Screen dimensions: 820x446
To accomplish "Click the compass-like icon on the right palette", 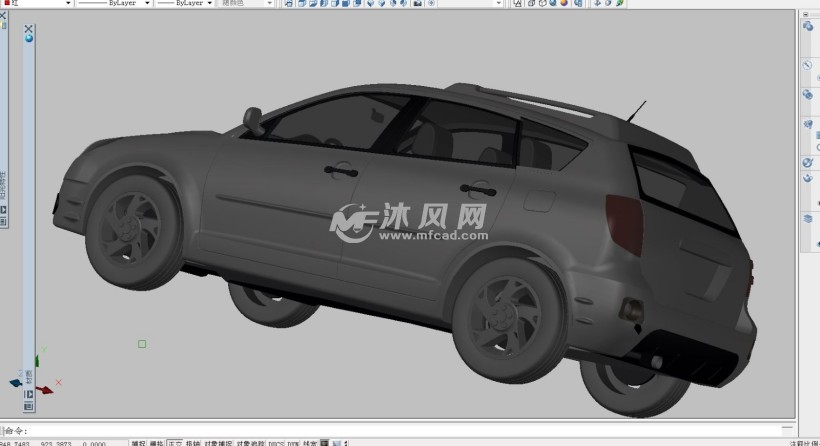I will (x=808, y=65).
